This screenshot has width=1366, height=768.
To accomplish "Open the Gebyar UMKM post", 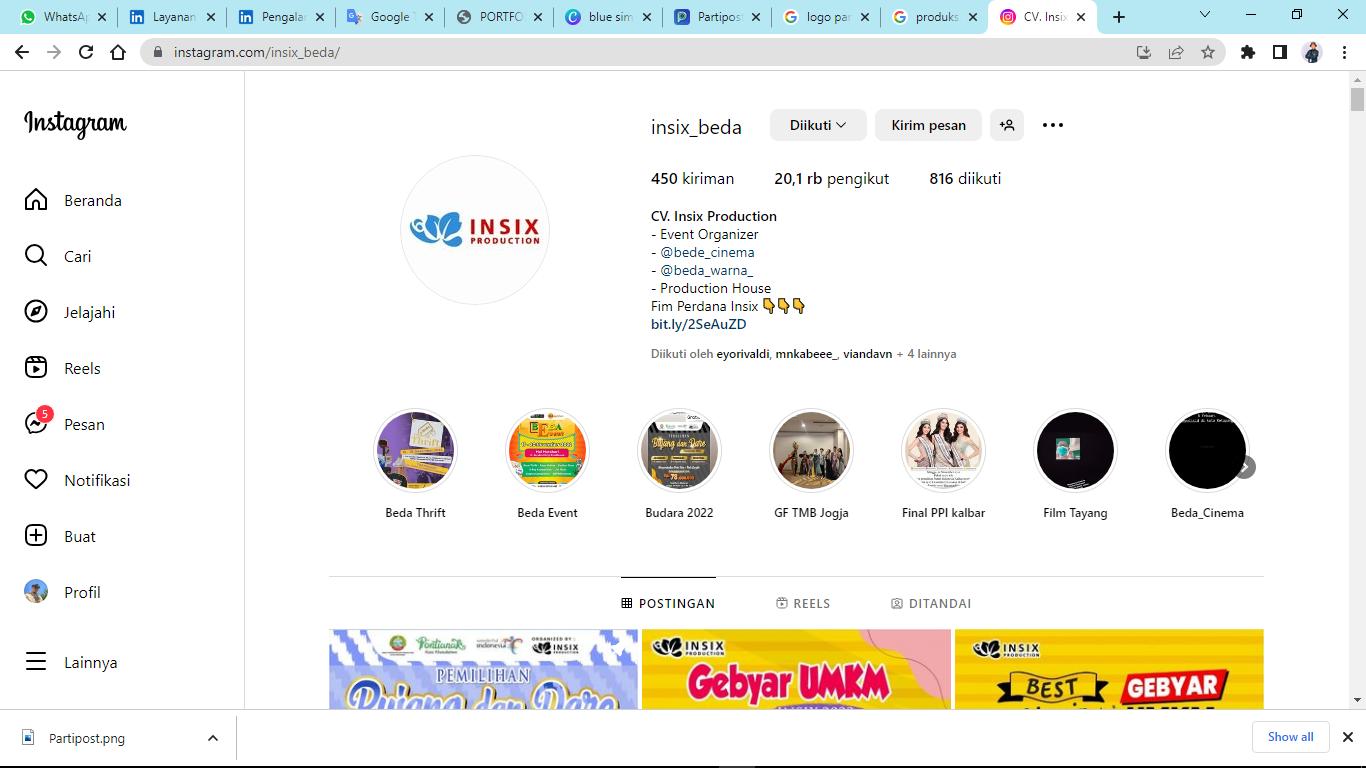I will tap(796, 669).
